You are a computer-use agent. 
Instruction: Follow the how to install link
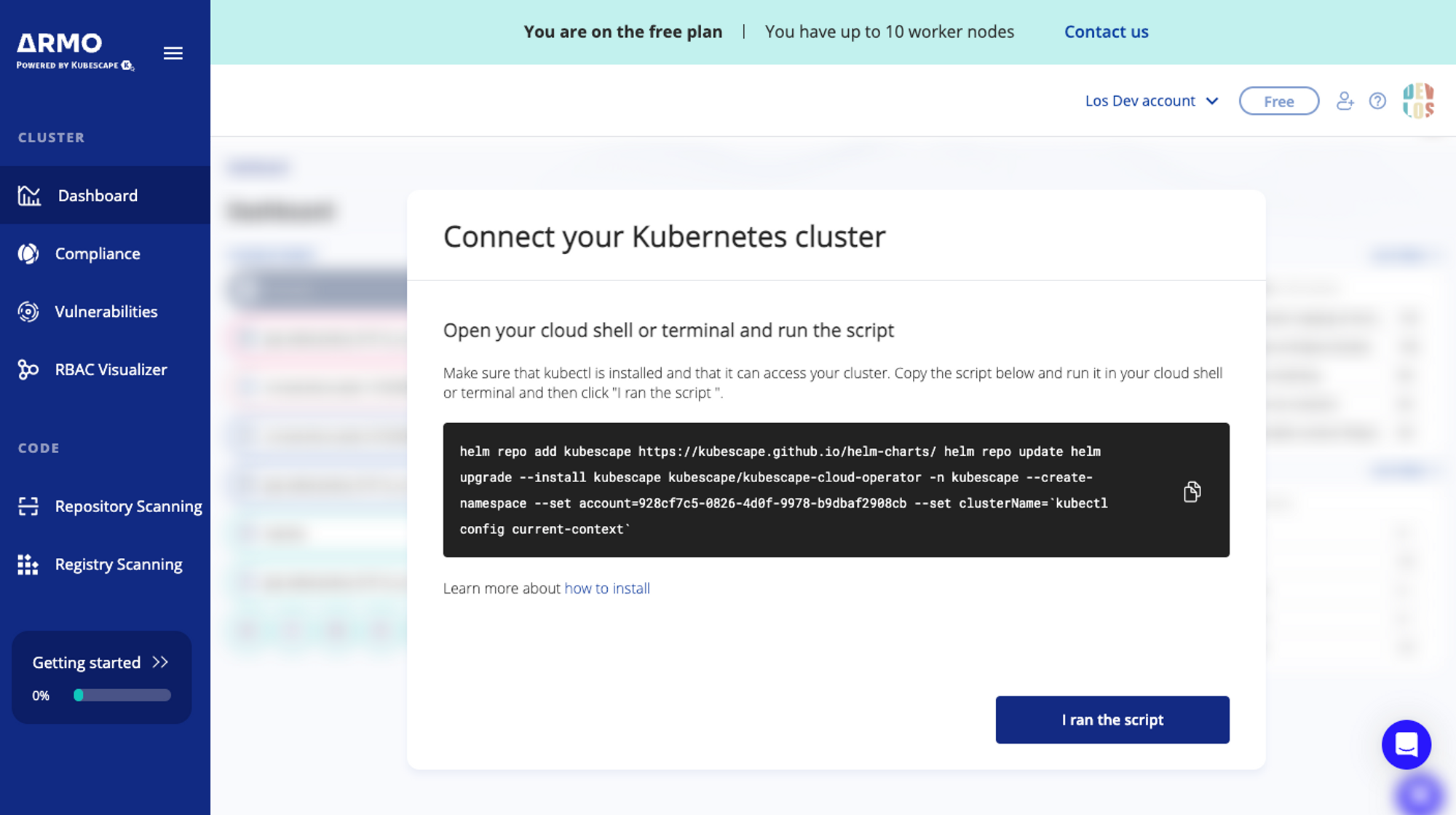pos(606,588)
